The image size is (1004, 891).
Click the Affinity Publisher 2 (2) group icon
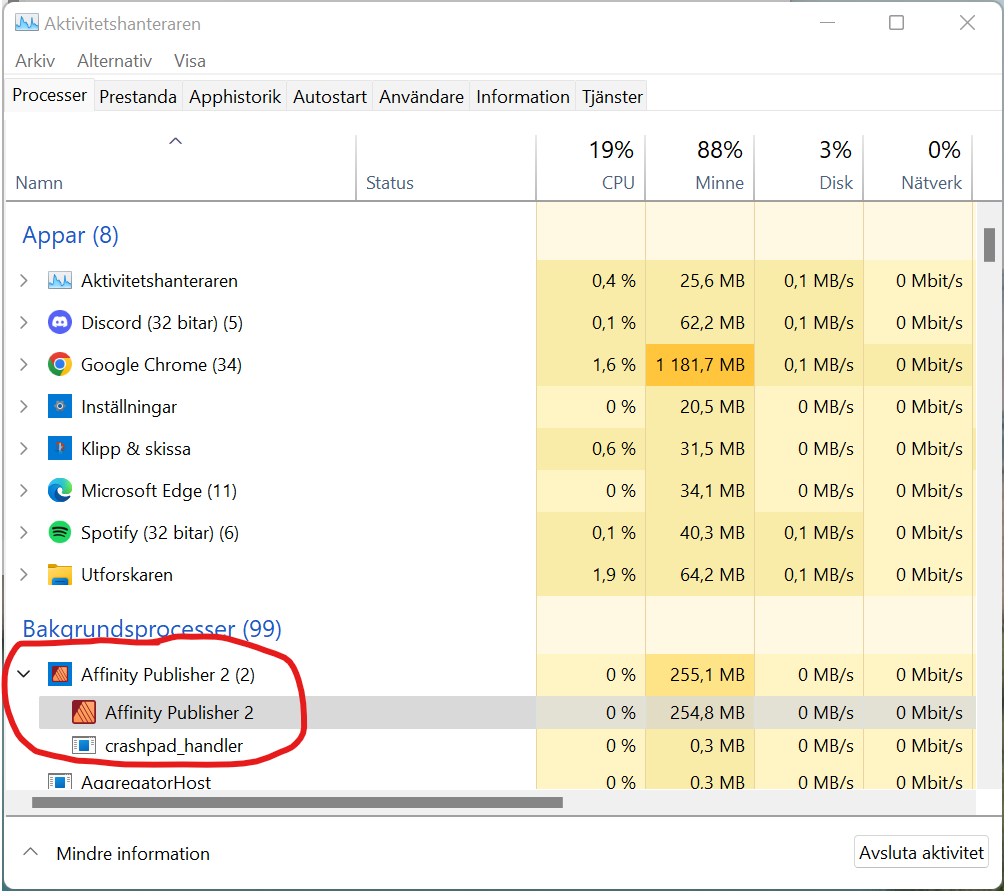[x=60, y=674]
